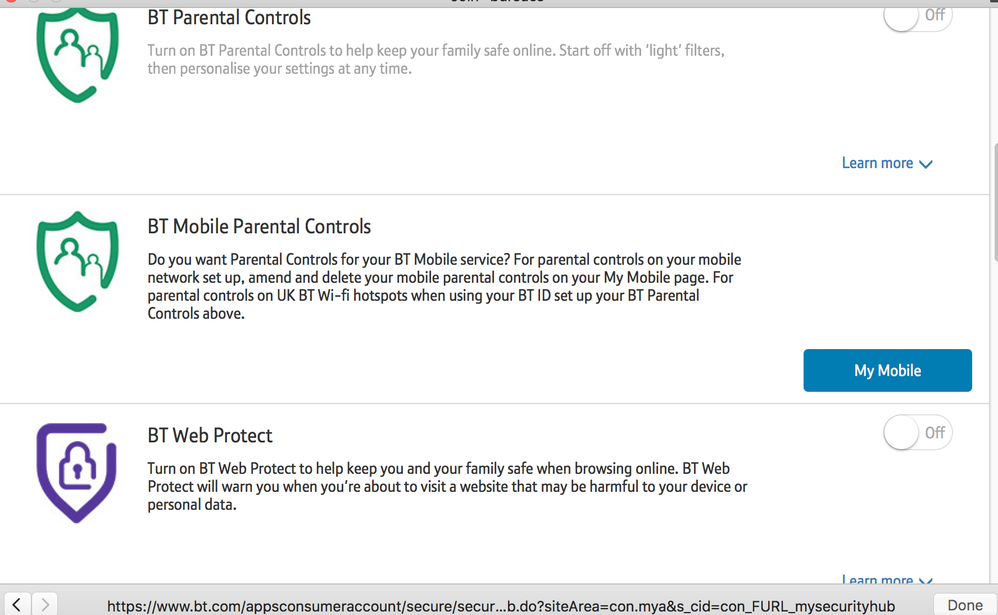Select the BT Web Protect heading
998x615 pixels.
[210, 435]
